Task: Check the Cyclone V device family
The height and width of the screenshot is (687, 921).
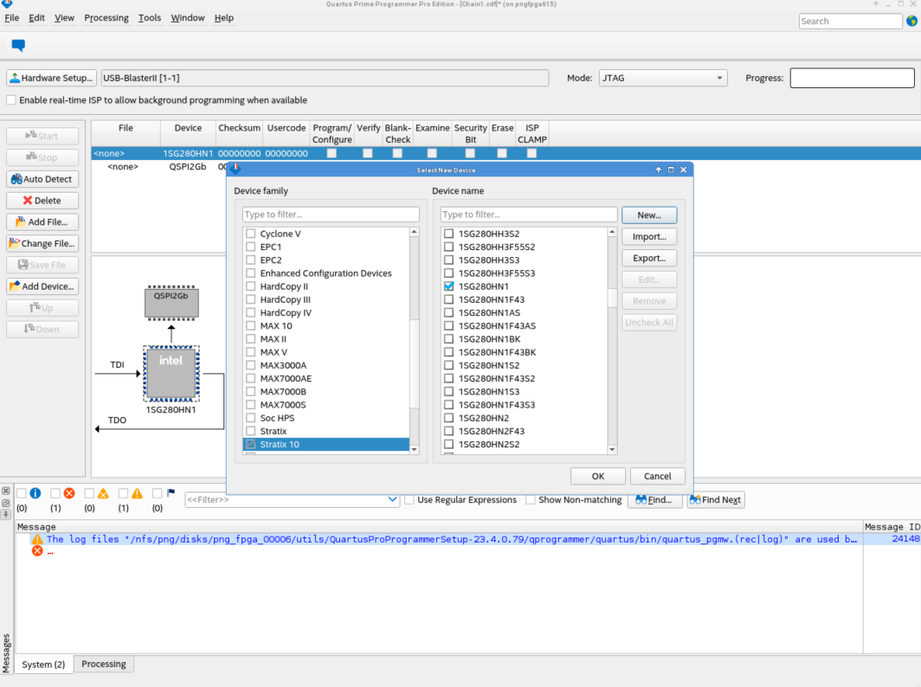Action: pos(251,234)
